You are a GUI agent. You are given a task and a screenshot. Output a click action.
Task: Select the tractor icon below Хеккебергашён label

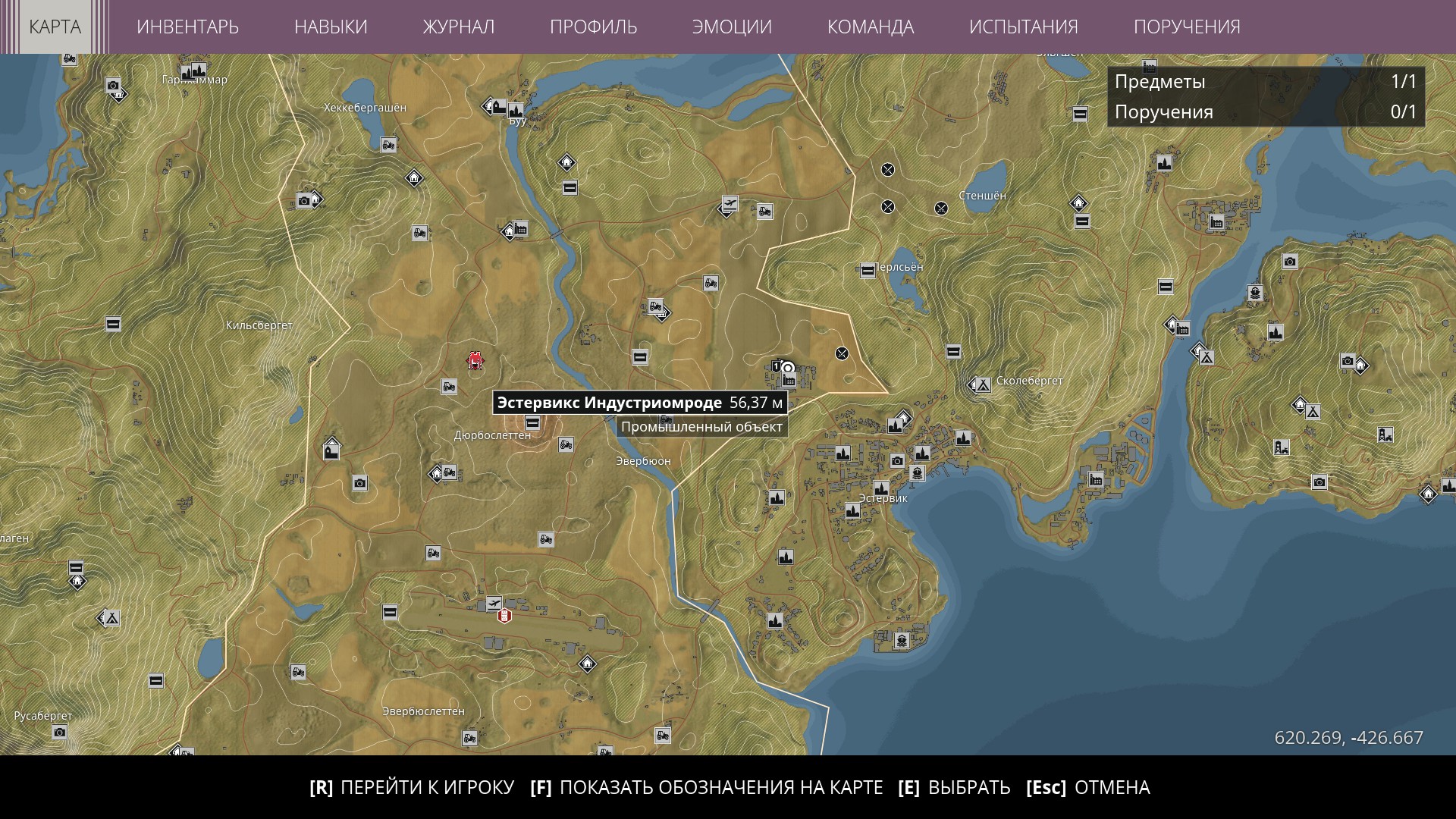click(x=388, y=144)
